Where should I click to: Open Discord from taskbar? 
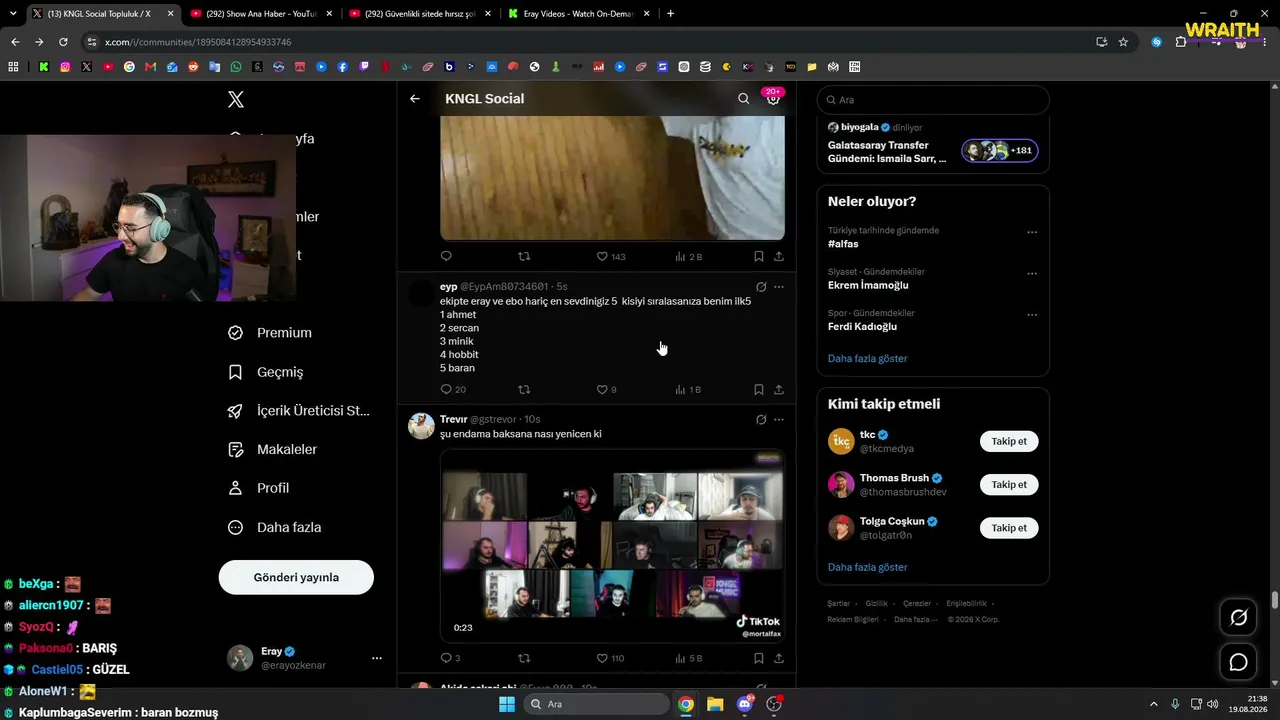point(744,704)
